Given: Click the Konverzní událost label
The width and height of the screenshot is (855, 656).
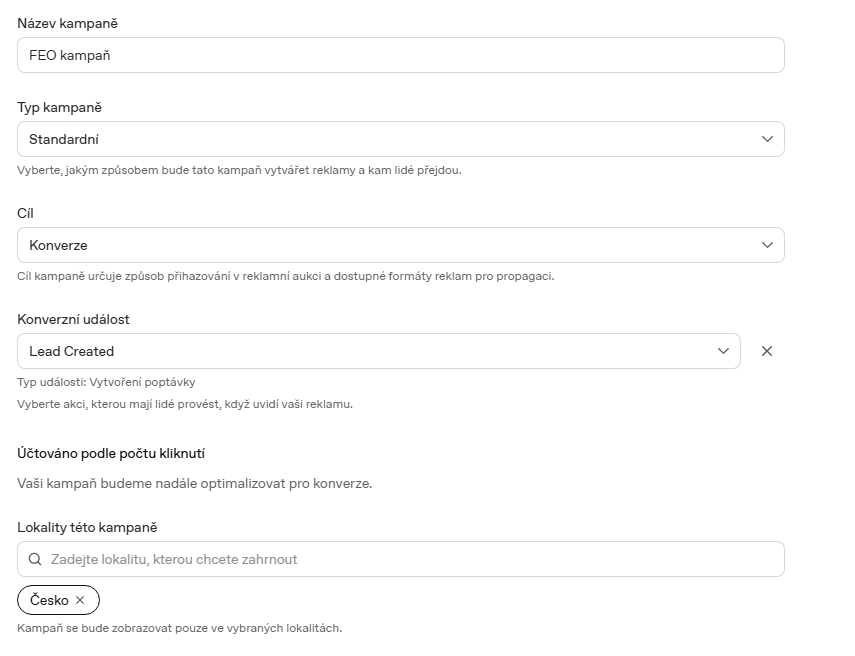Looking at the screenshot, I should (x=74, y=319).
